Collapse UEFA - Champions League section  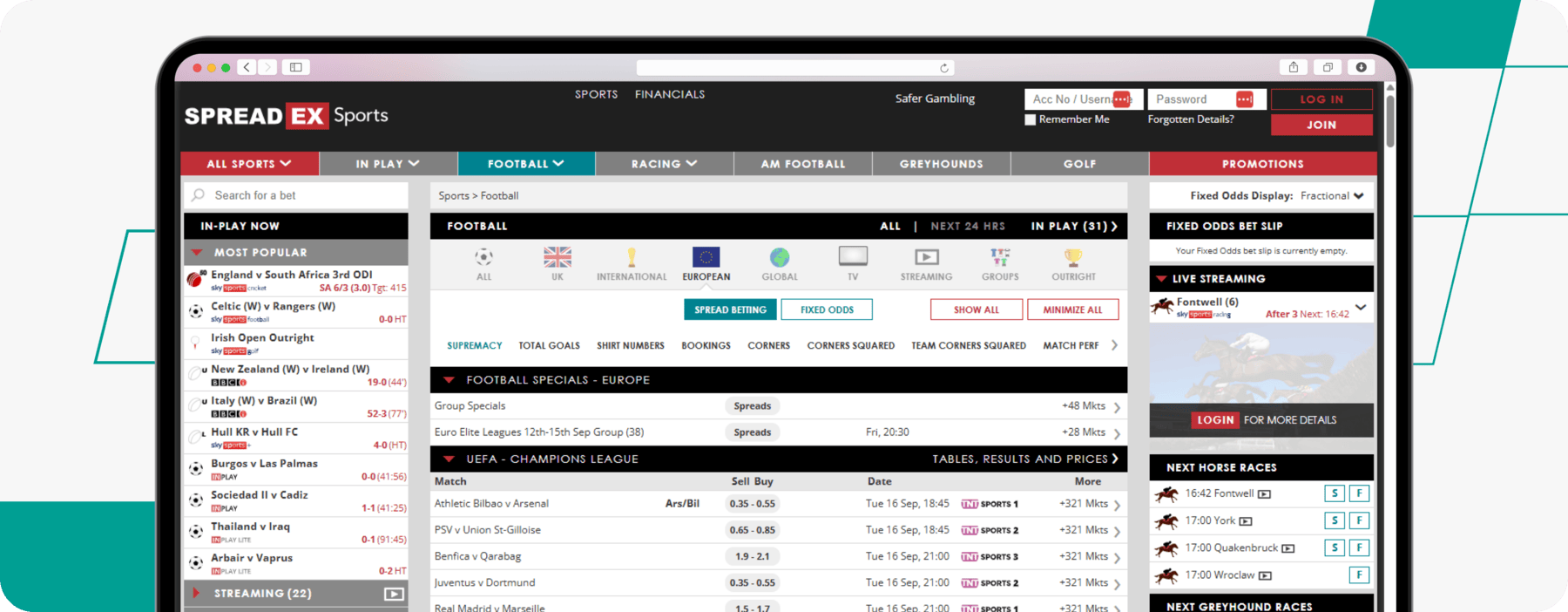tap(449, 459)
